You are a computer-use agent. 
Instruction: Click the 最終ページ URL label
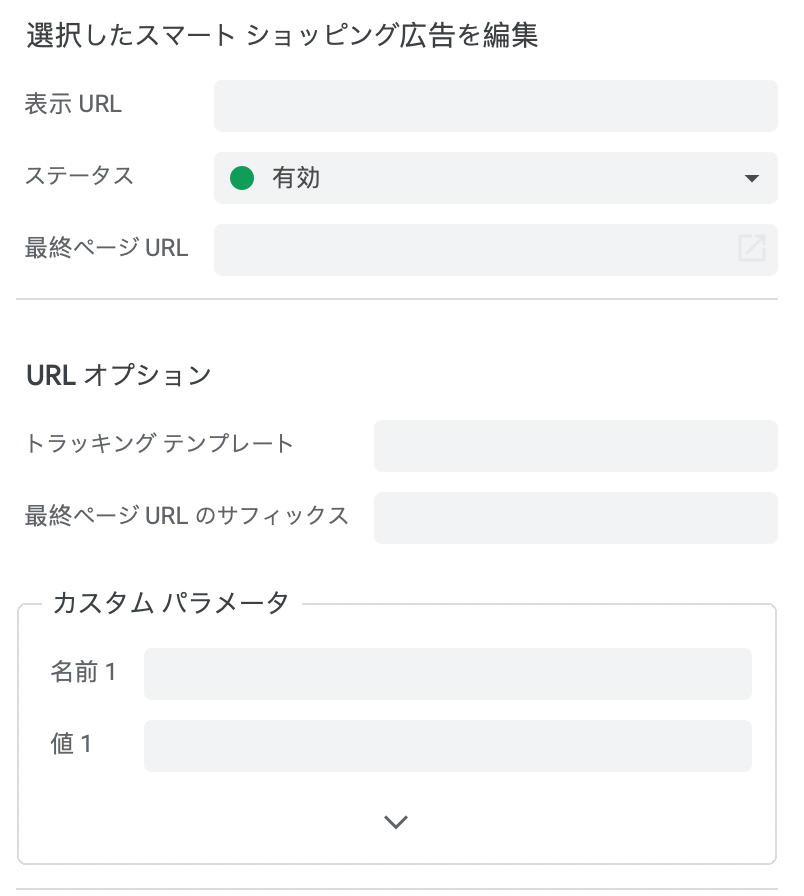pos(106,248)
